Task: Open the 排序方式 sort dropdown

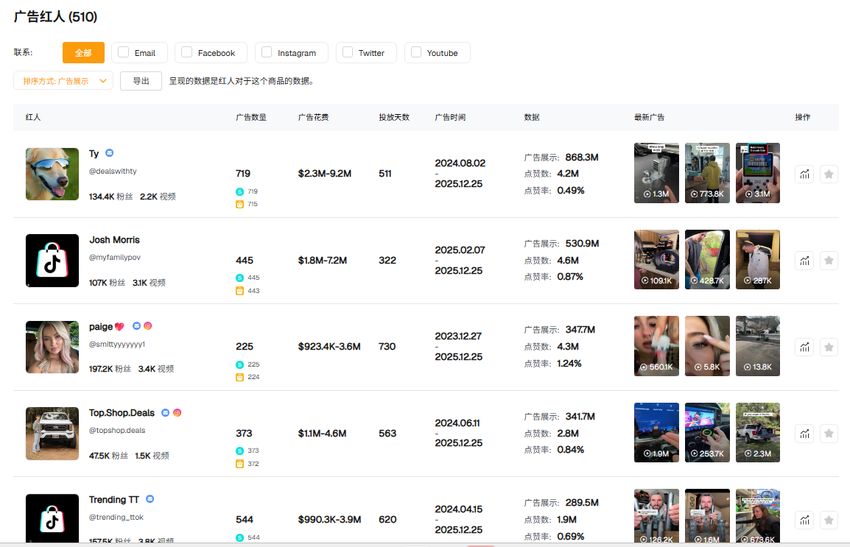Action: [63, 82]
